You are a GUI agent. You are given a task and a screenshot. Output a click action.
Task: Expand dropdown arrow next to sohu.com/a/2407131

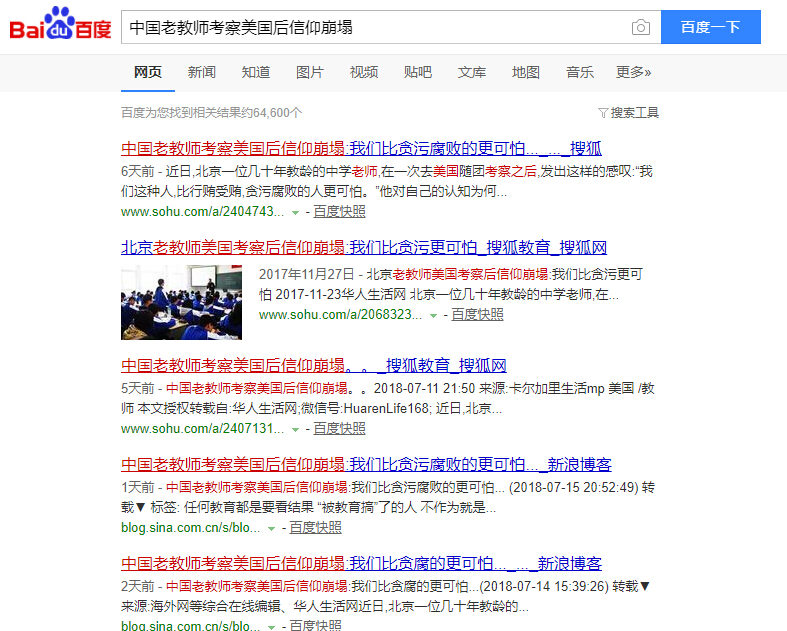[296, 430]
